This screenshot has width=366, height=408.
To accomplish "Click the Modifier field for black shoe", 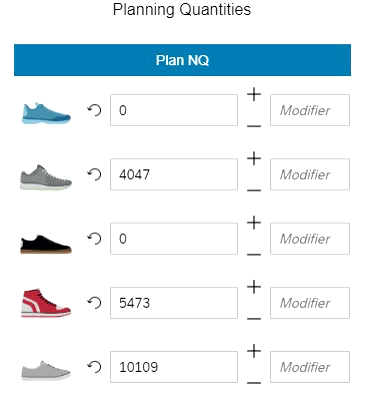I will (310, 239).
